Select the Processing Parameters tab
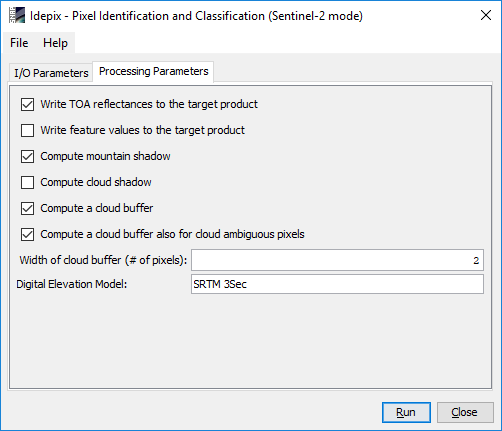This screenshot has height=431, width=502. coord(153,71)
